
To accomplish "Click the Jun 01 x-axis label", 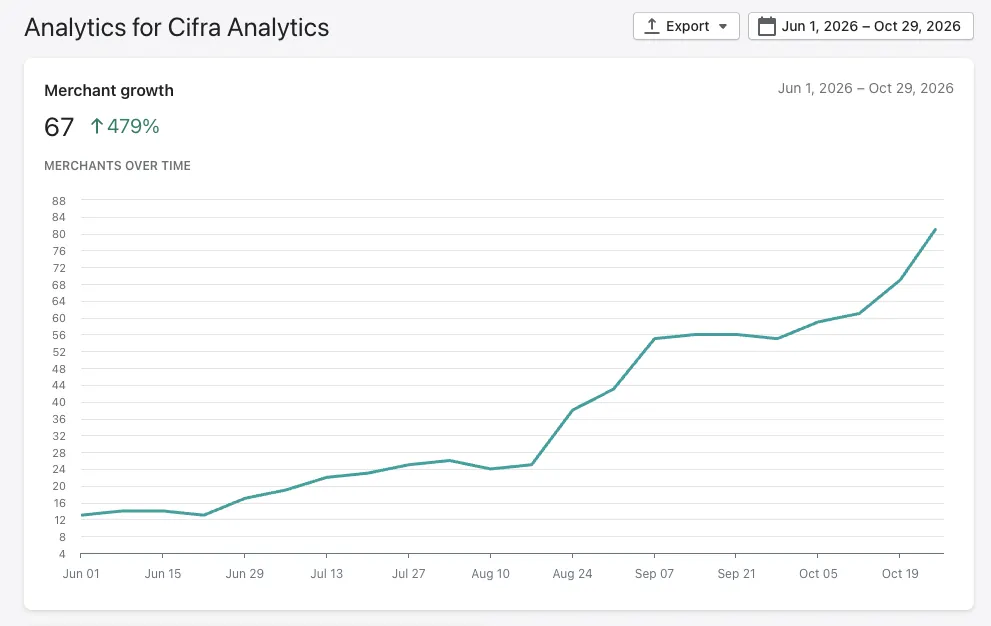I will [81, 574].
